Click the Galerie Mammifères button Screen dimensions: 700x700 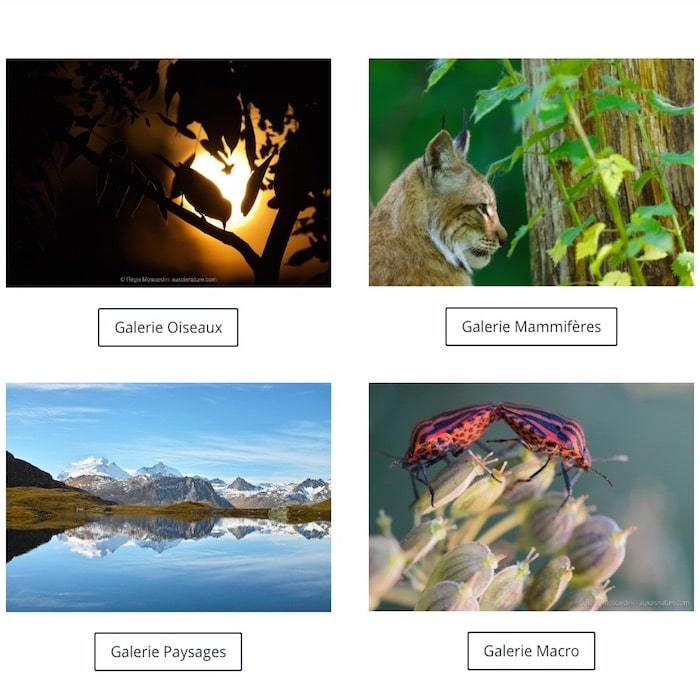531,326
